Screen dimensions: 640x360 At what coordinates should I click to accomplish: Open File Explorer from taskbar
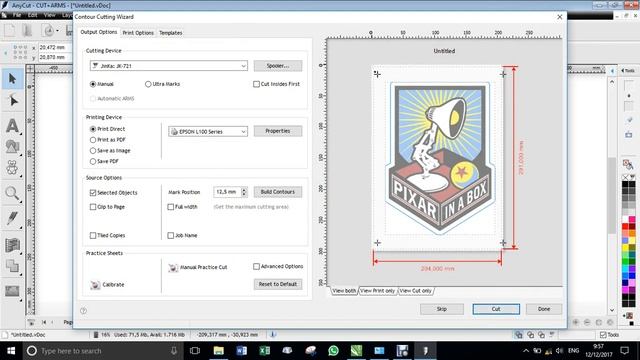click(218, 351)
